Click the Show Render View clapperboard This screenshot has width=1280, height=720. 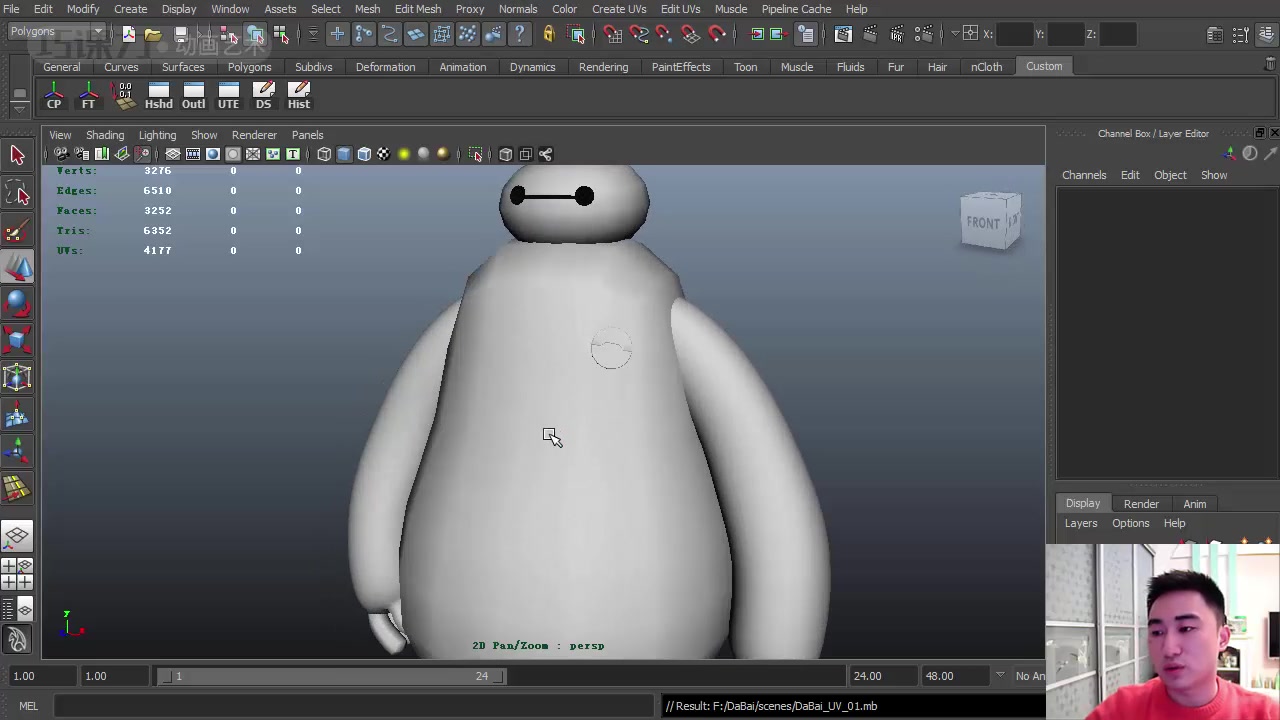tap(843, 35)
